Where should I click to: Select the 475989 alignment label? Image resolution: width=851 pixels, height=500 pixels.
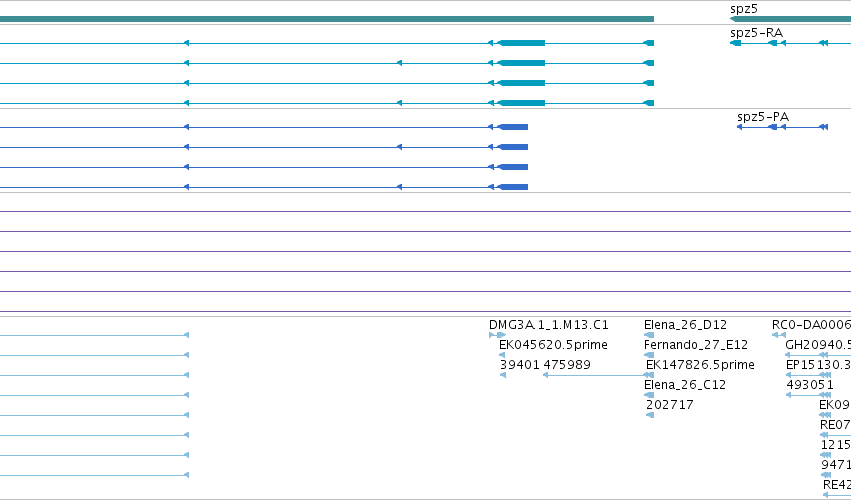pyautogui.click(x=567, y=365)
